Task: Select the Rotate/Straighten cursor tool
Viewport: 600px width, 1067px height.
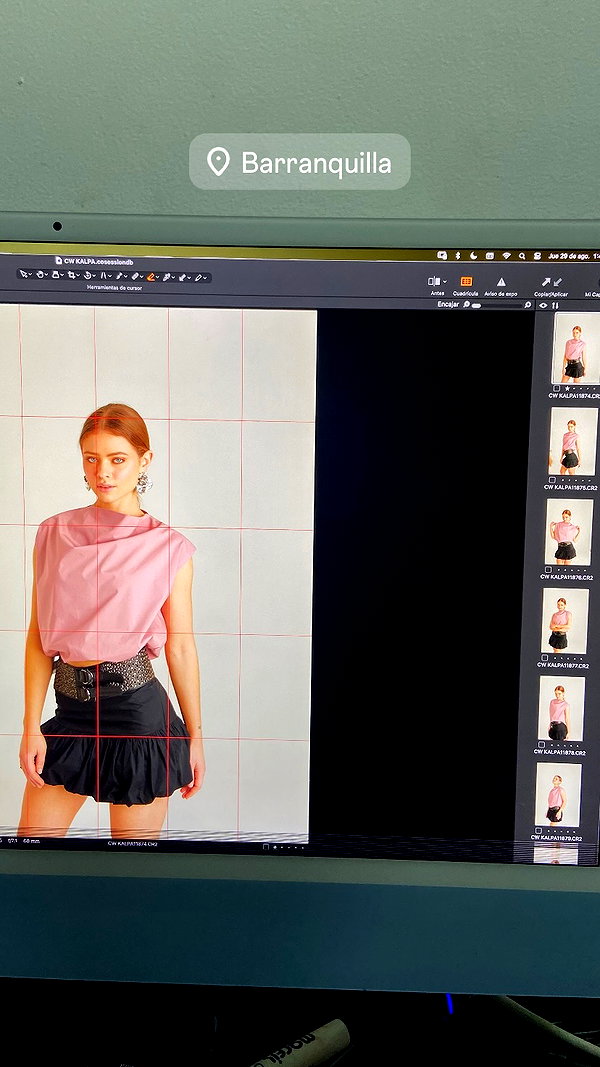Action: tap(87, 275)
